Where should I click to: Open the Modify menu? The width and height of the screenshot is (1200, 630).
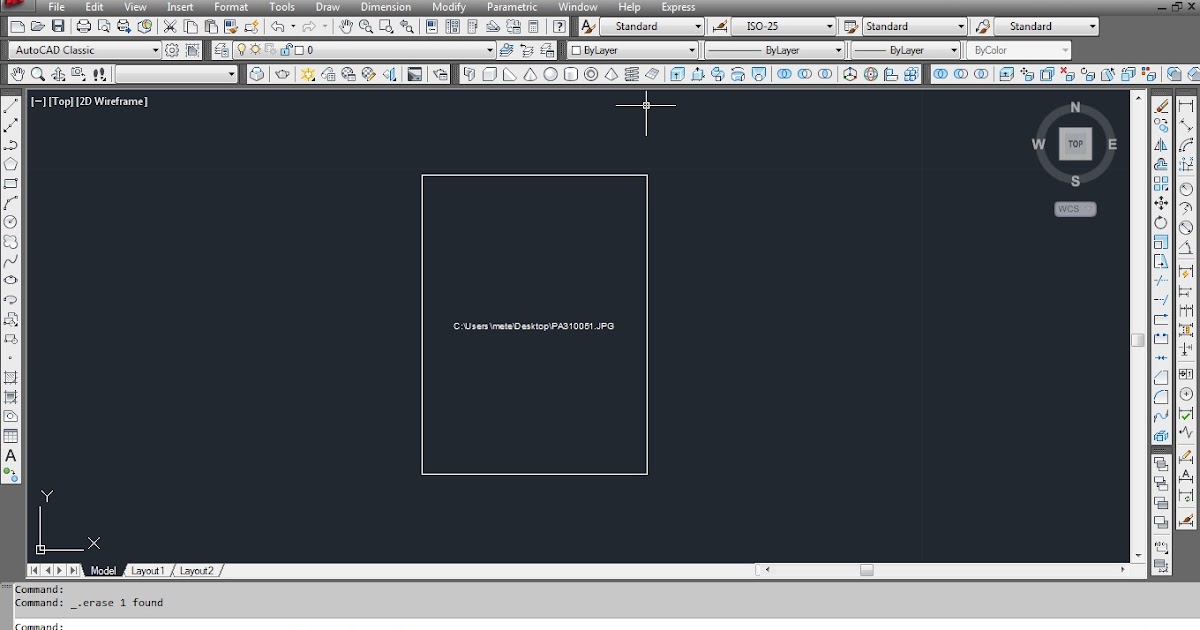449,7
